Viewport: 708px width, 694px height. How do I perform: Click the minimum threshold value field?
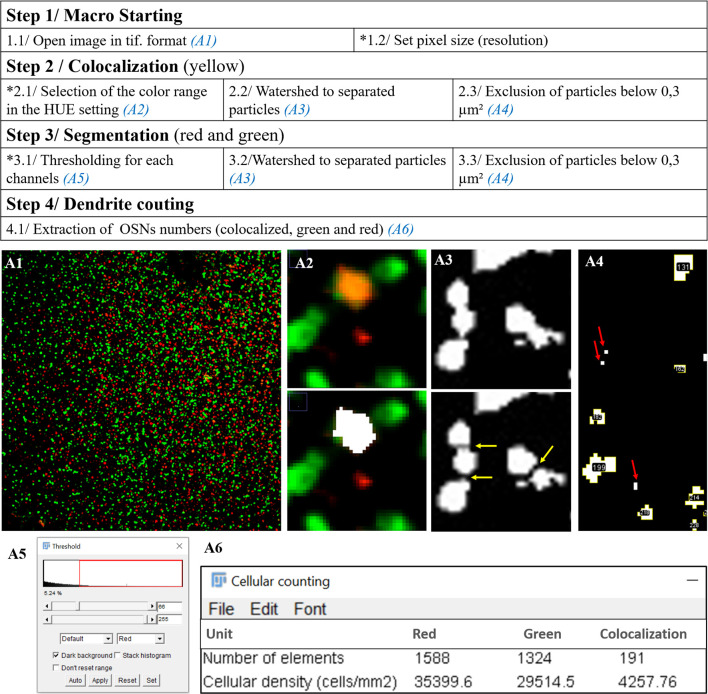170,606
